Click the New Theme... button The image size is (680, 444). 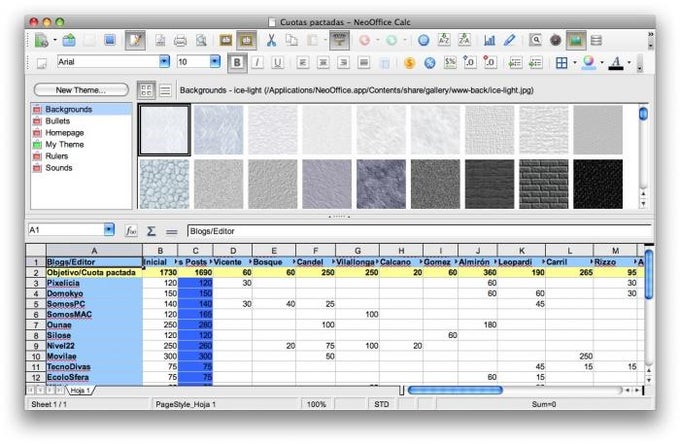coord(81,90)
